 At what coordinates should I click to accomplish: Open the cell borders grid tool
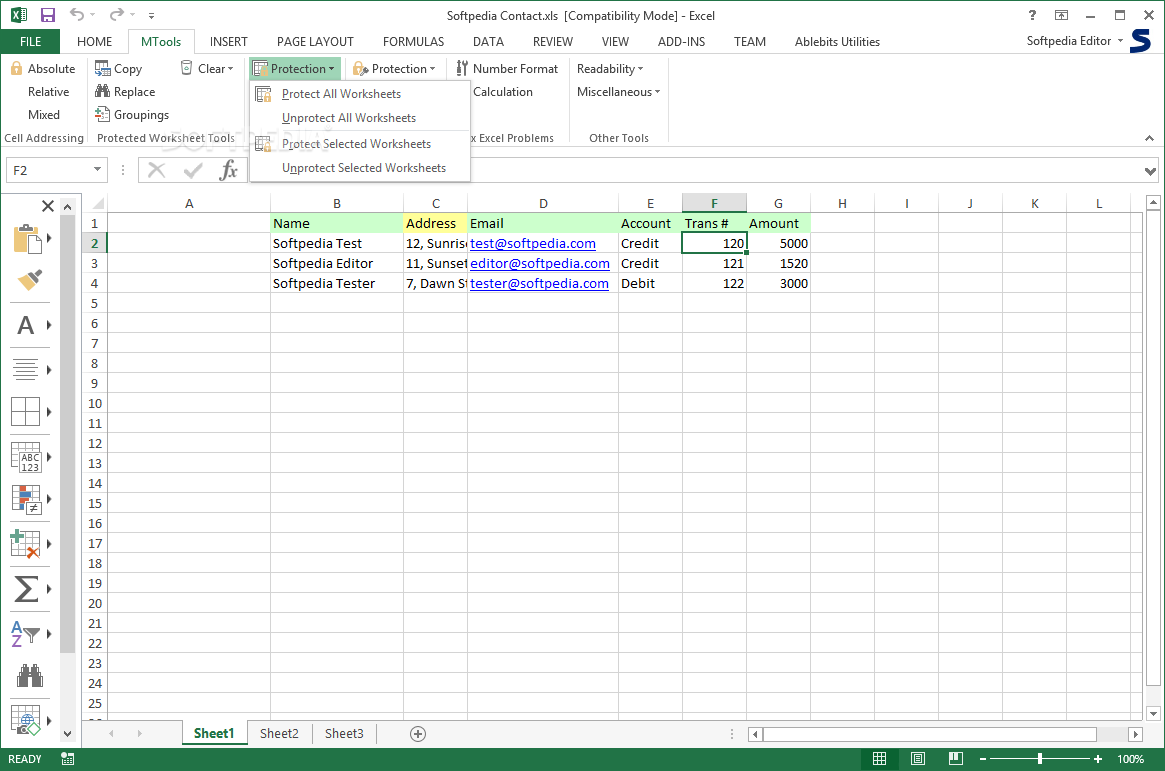click(x=25, y=411)
